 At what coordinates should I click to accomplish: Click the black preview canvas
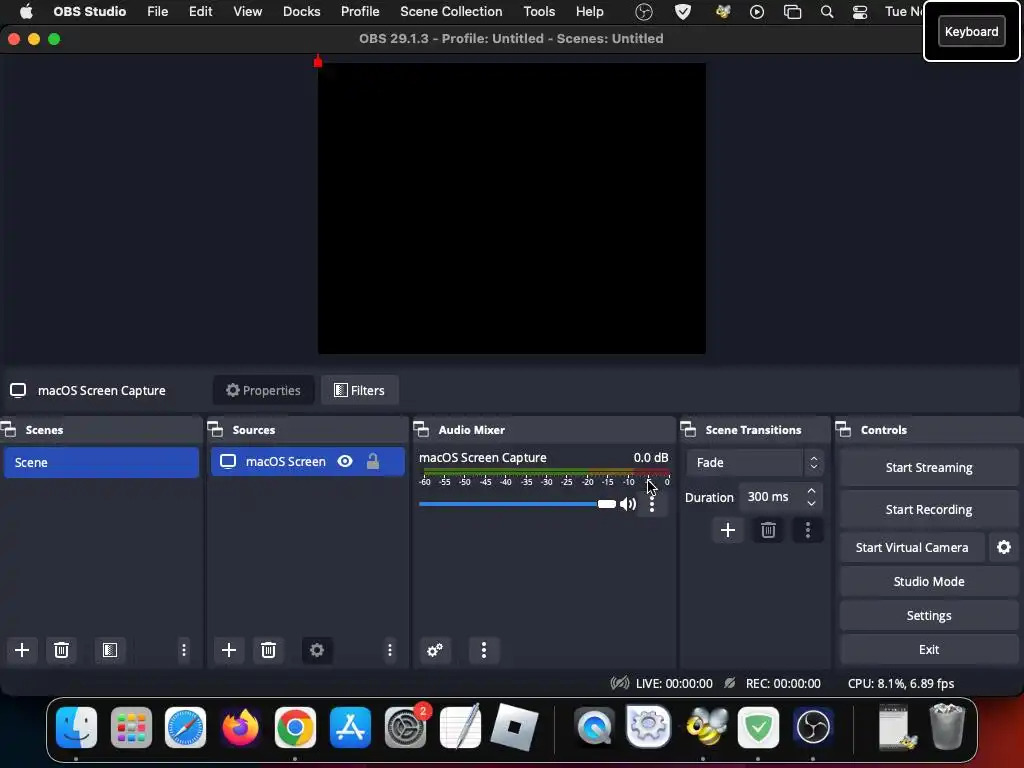(511, 208)
